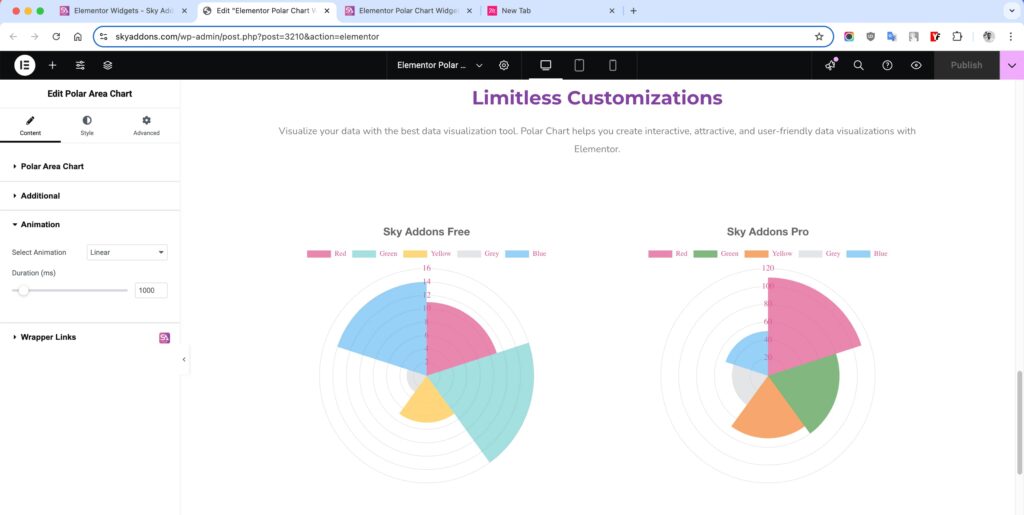Toggle Yellow legend in Sky Addons Free chart
Viewport: 1024px width, 515px height.
pyautogui.click(x=427, y=253)
